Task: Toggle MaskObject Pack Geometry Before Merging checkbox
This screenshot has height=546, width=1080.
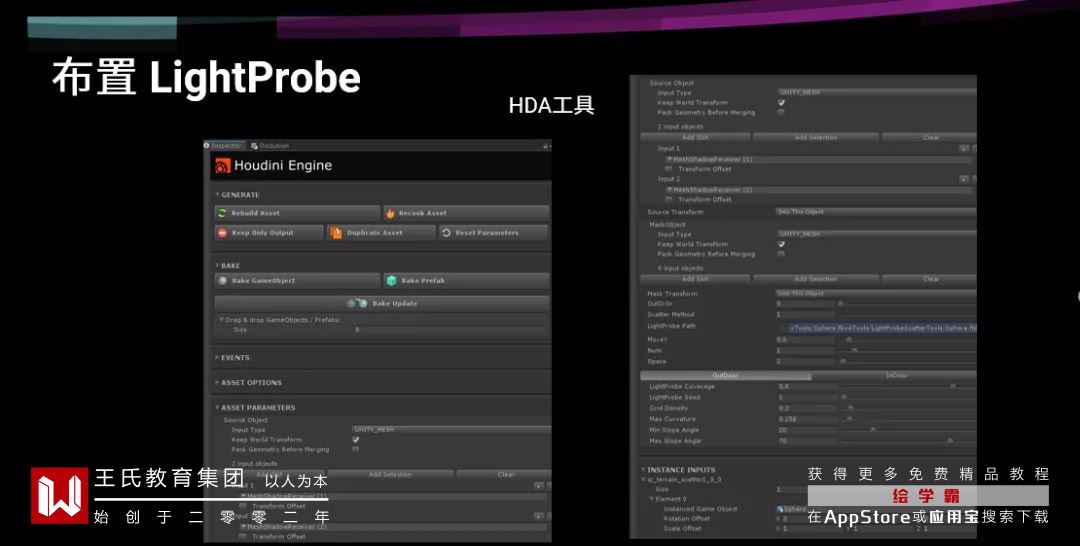Action: click(x=781, y=254)
